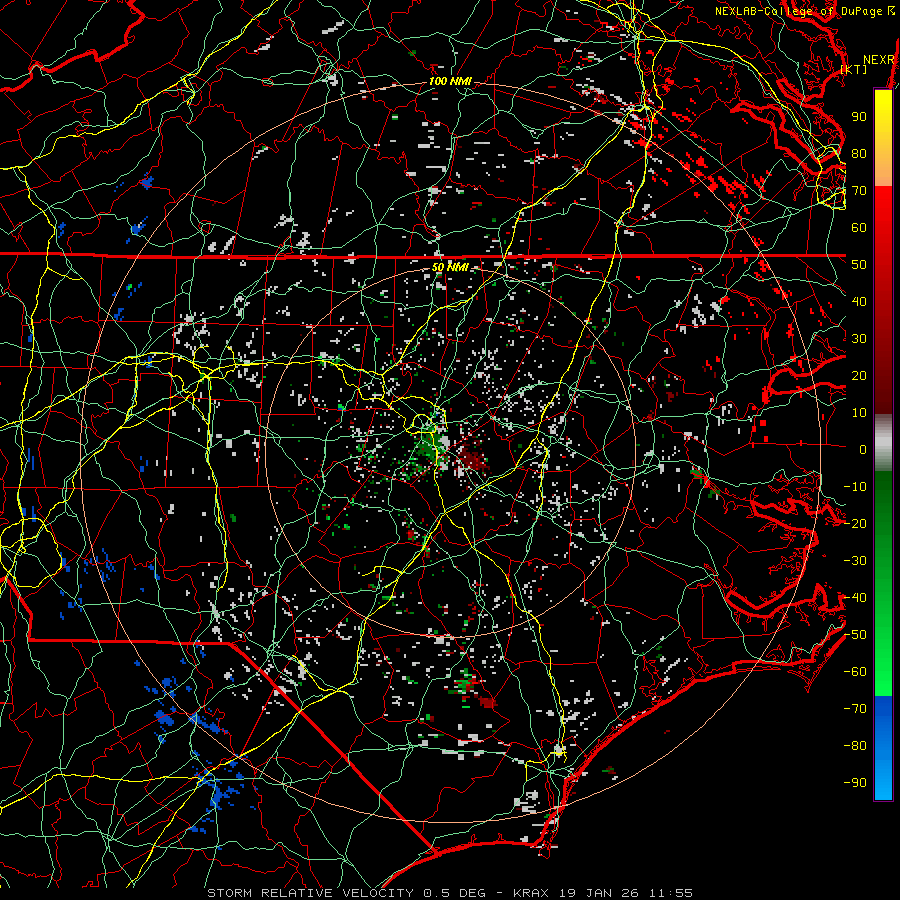Click the '40' scale label on color bar
The width and height of the screenshot is (900, 900).
coord(859,301)
